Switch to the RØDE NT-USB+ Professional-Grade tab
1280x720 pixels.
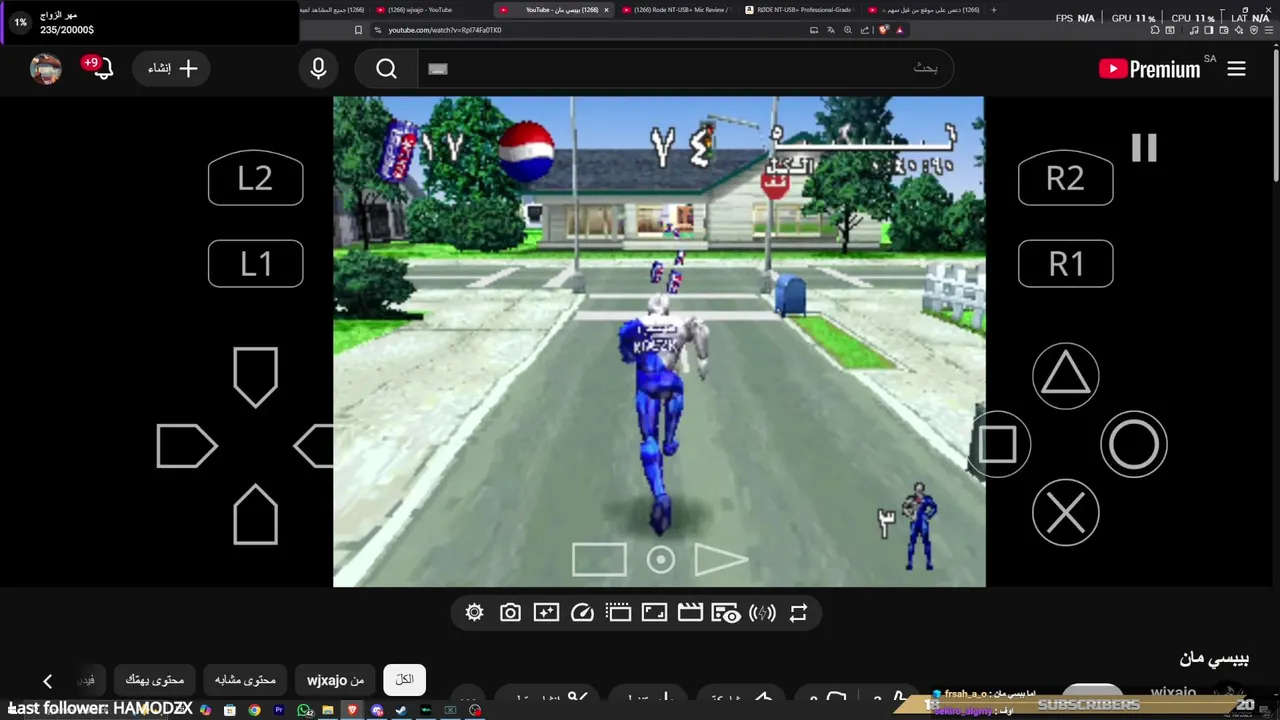point(799,10)
